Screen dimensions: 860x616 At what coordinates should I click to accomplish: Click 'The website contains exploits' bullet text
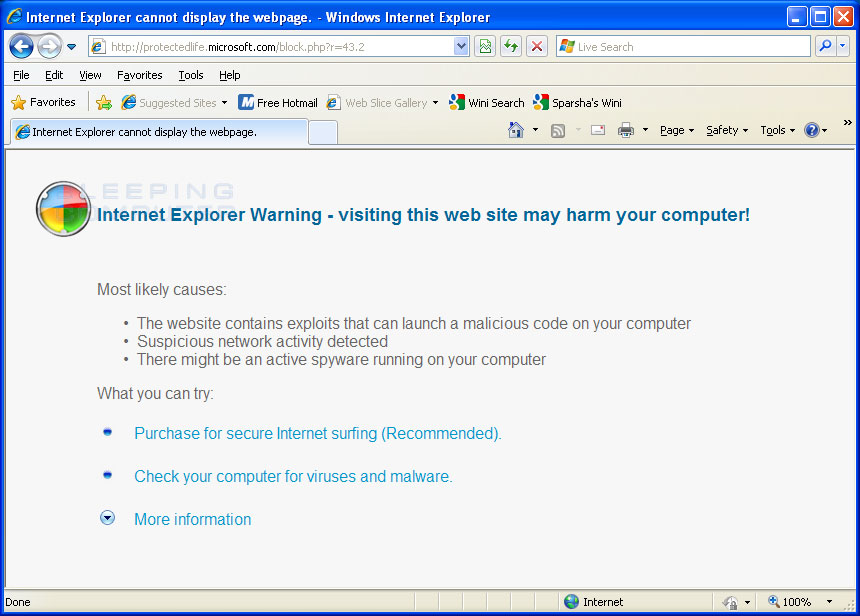pyautogui.click(x=414, y=324)
